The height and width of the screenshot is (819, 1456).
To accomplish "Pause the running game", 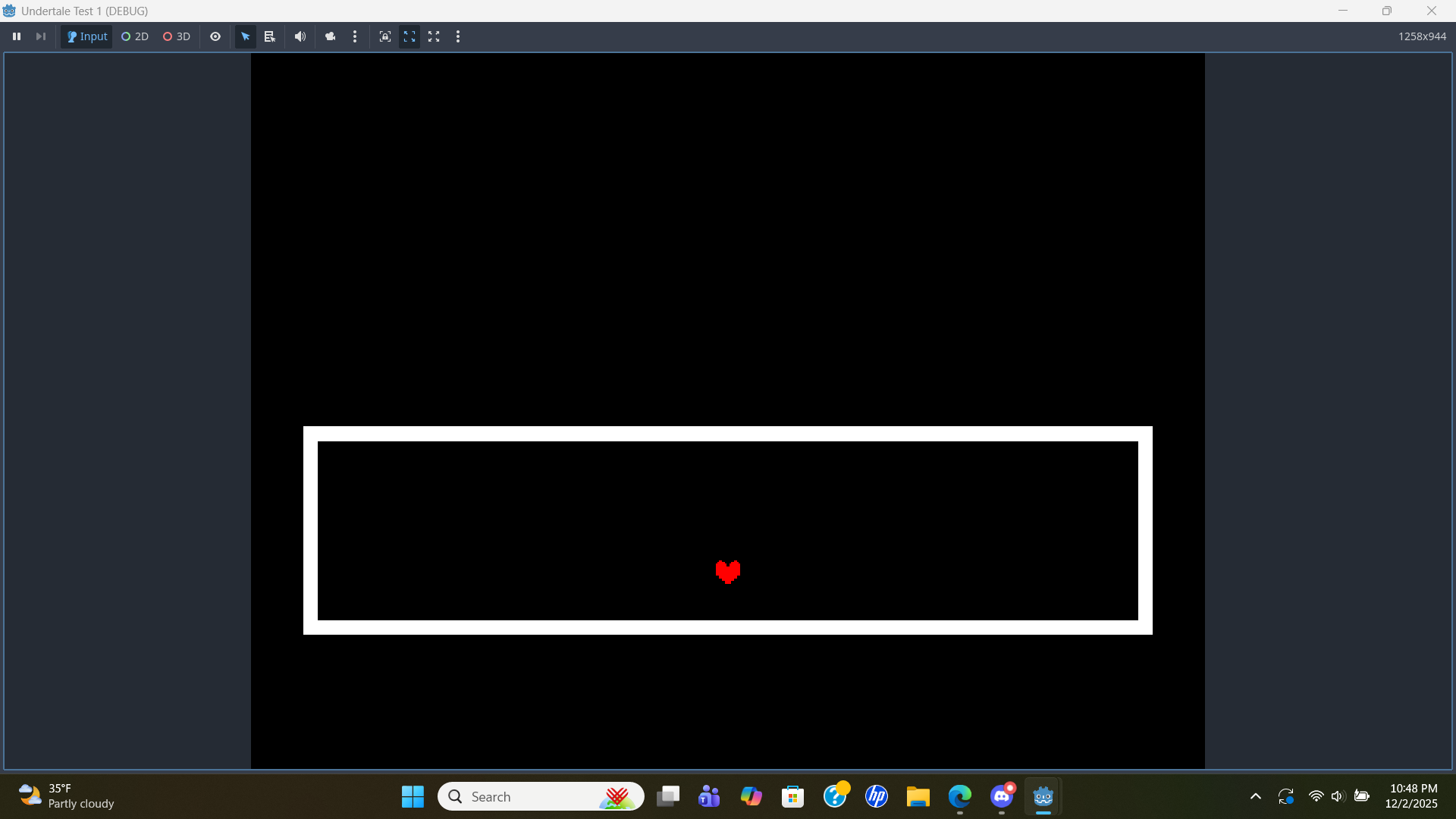I will 17,36.
